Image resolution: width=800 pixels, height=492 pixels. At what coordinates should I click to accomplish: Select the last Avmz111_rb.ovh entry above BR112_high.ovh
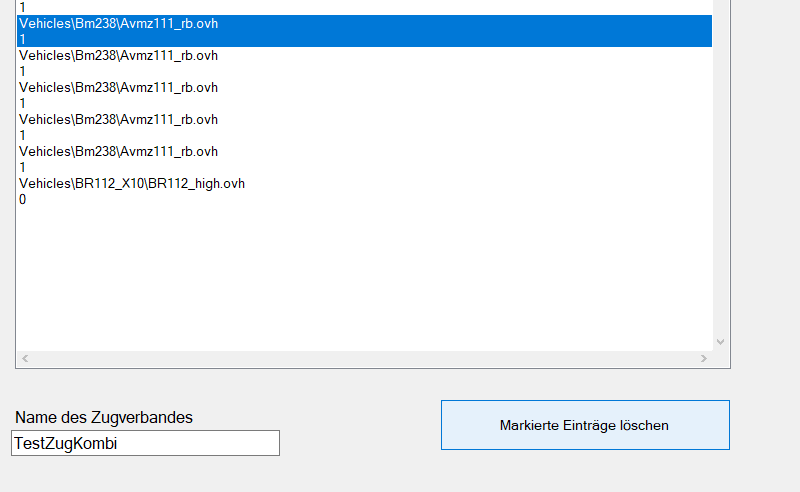pos(118,151)
